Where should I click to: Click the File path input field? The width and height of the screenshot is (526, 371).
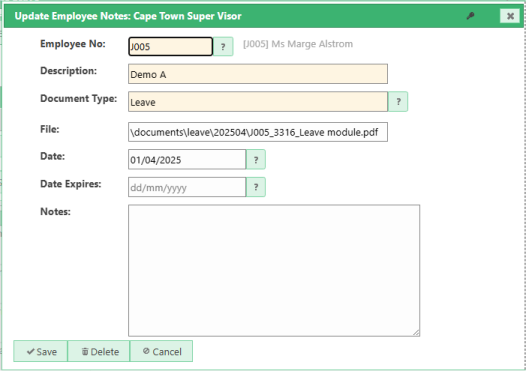tap(258, 132)
